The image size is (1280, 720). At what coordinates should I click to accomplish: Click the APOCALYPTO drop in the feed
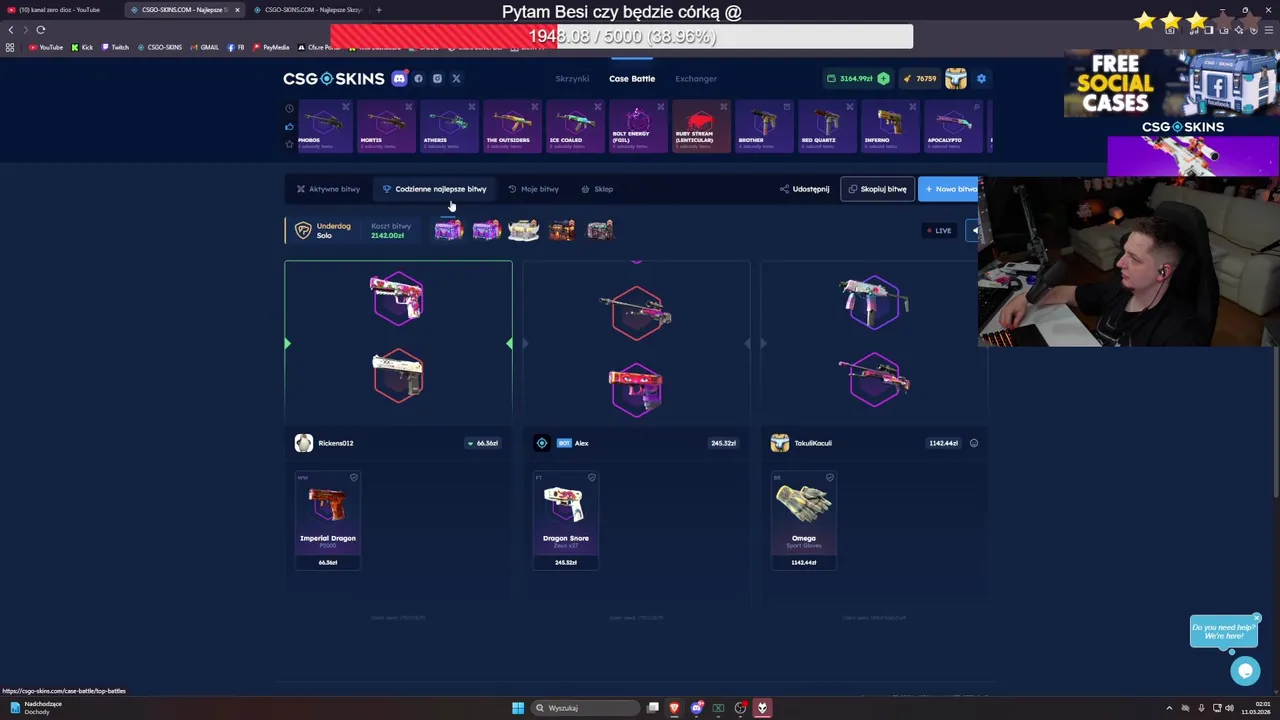pos(953,126)
